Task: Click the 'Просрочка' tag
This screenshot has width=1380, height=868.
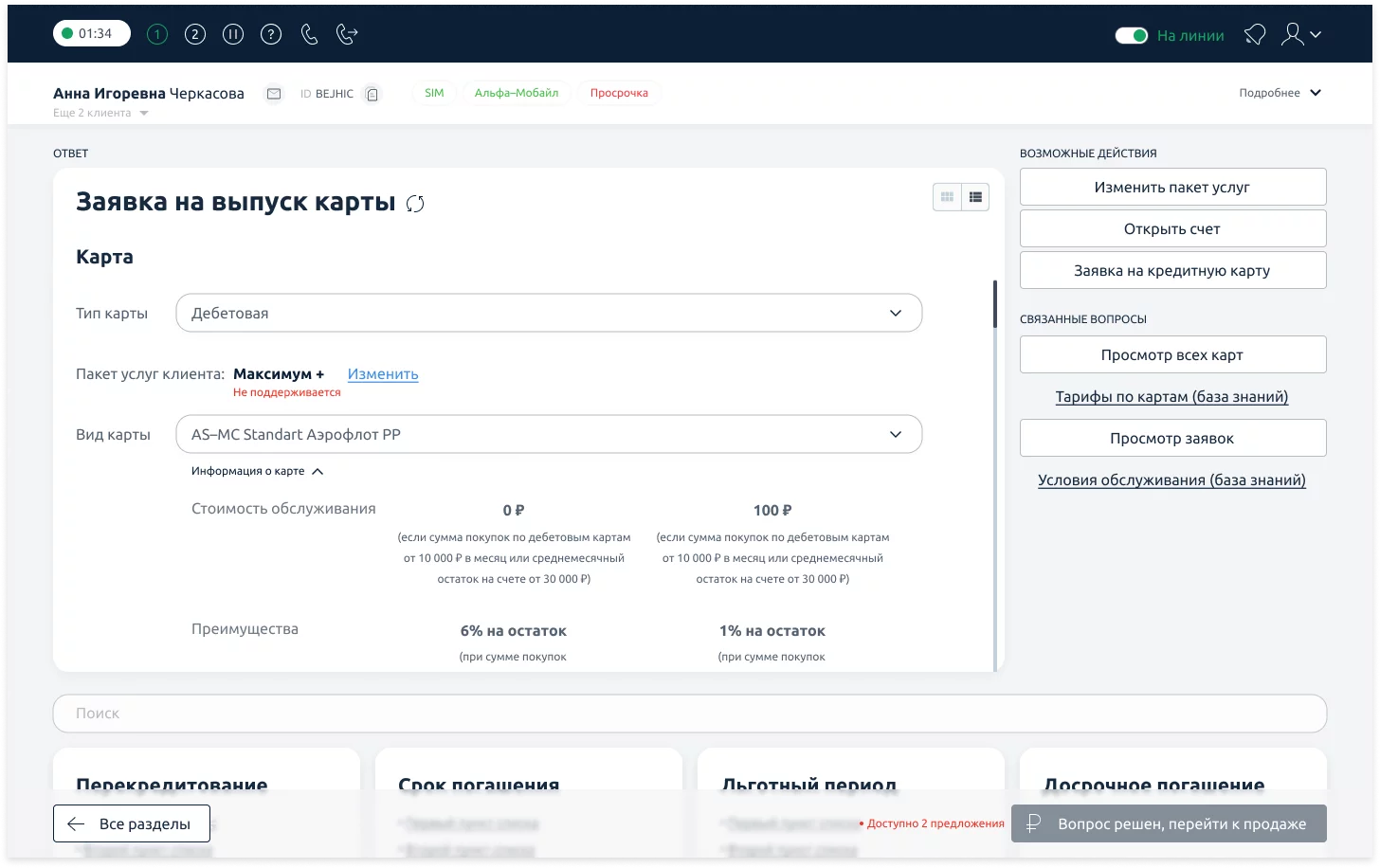Action: pyautogui.click(x=619, y=93)
